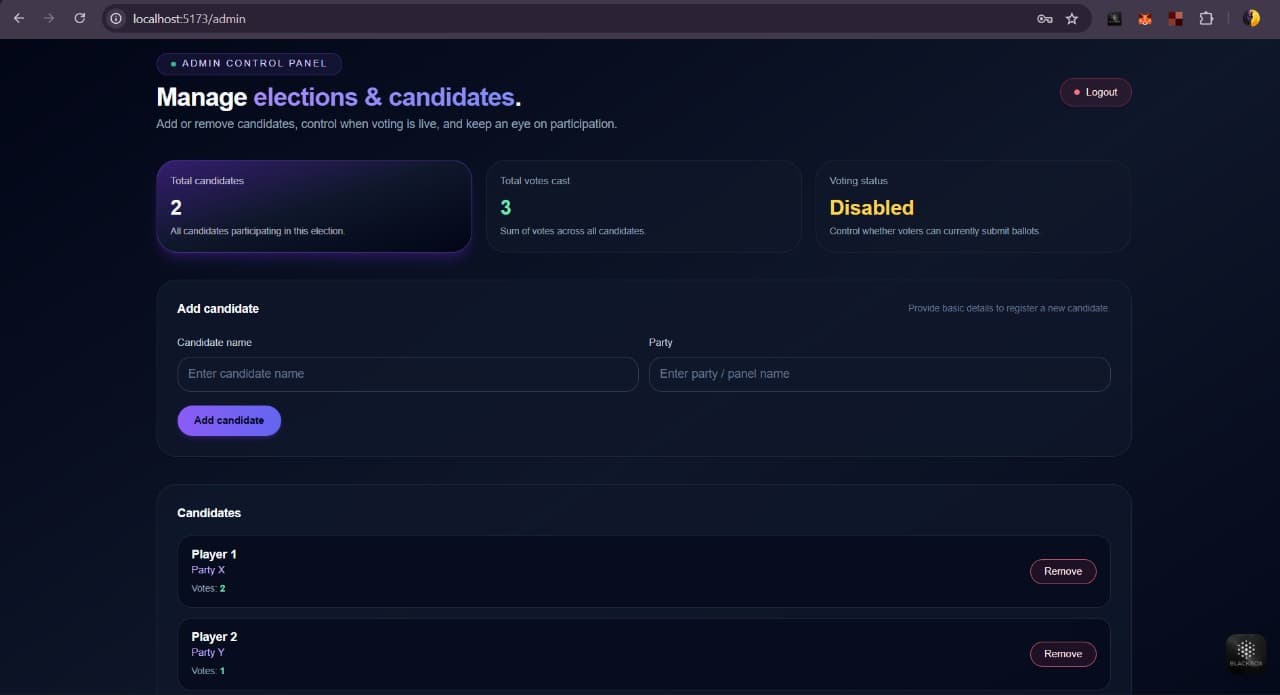
Task: Log out using the Logout button
Action: (x=1096, y=92)
